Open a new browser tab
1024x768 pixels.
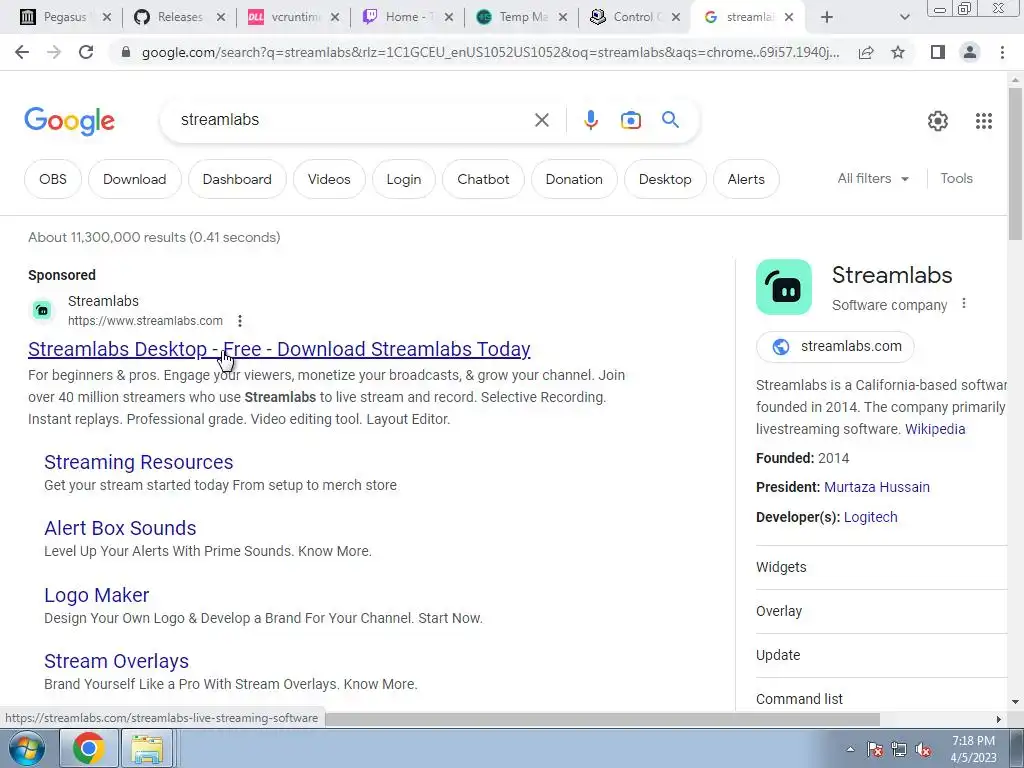(x=827, y=17)
